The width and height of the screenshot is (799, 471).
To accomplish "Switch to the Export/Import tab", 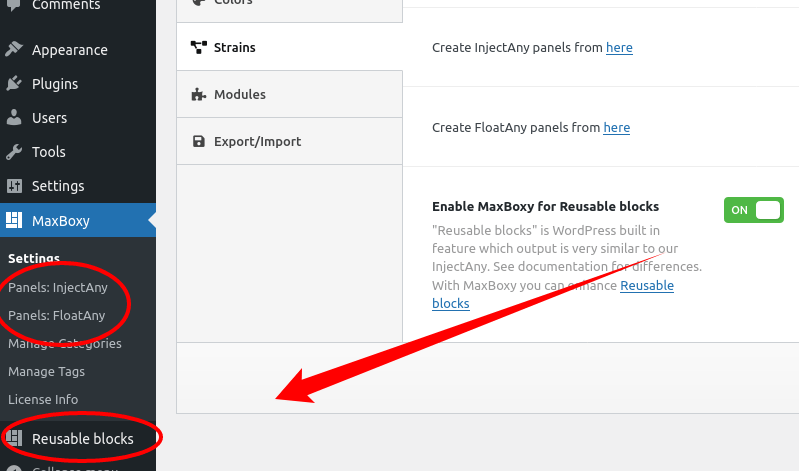I will click(x=289, y=141).
